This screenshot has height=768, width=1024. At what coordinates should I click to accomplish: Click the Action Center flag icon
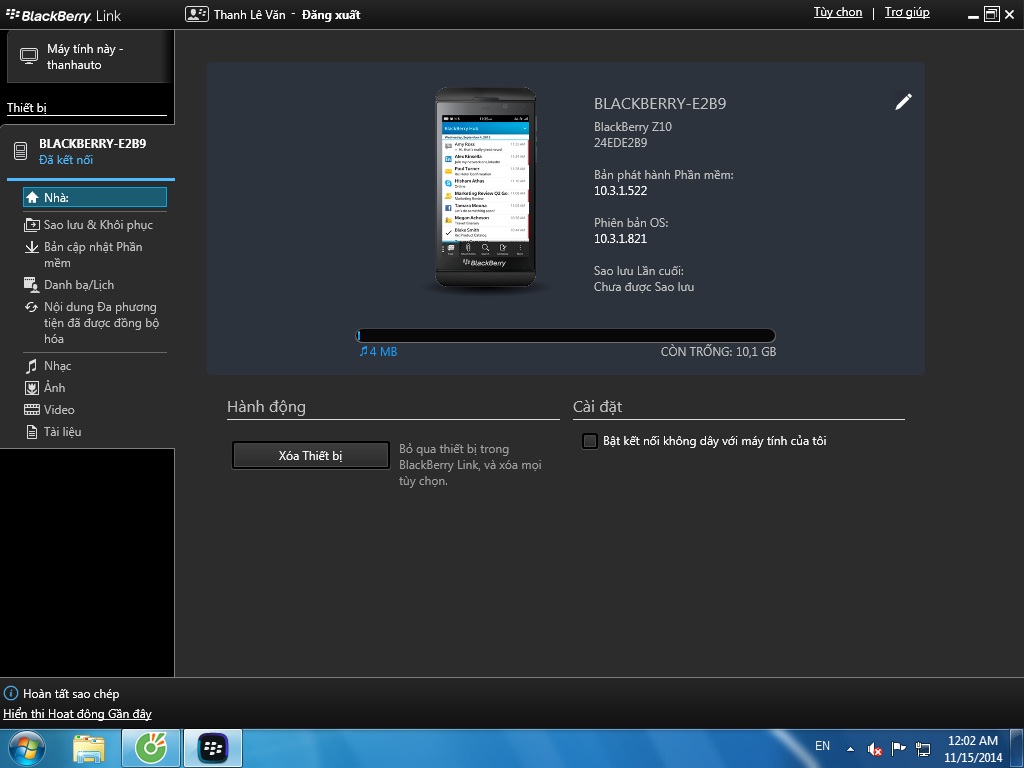899,748
